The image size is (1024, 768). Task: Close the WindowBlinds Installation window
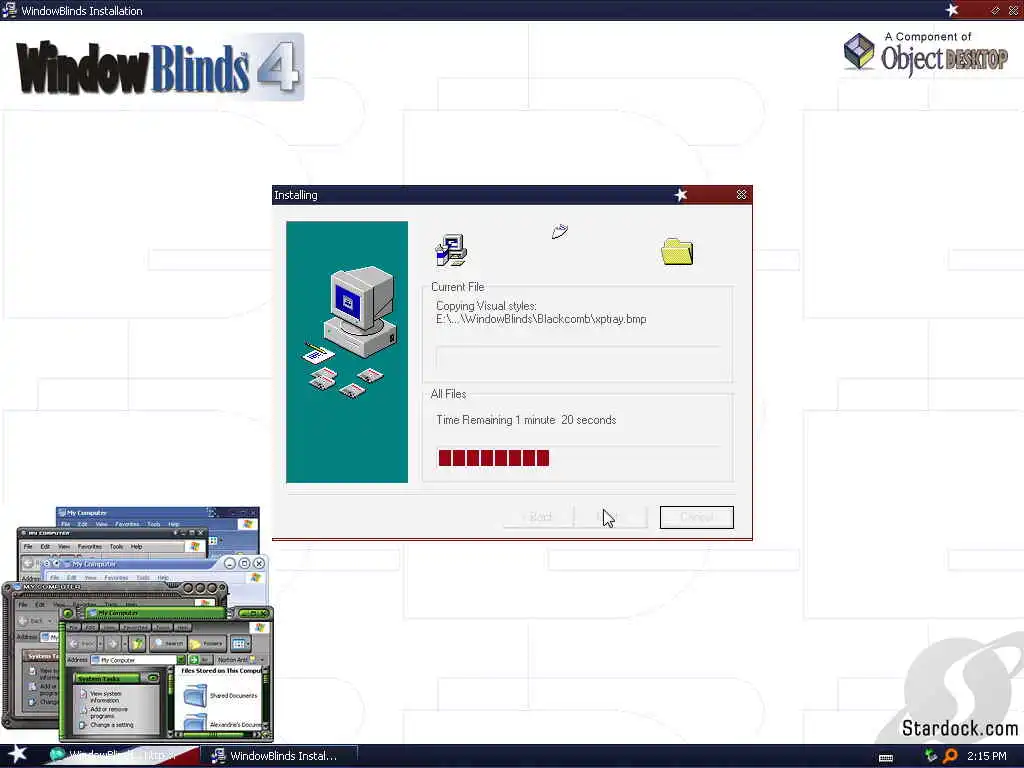coord(1014,10)
